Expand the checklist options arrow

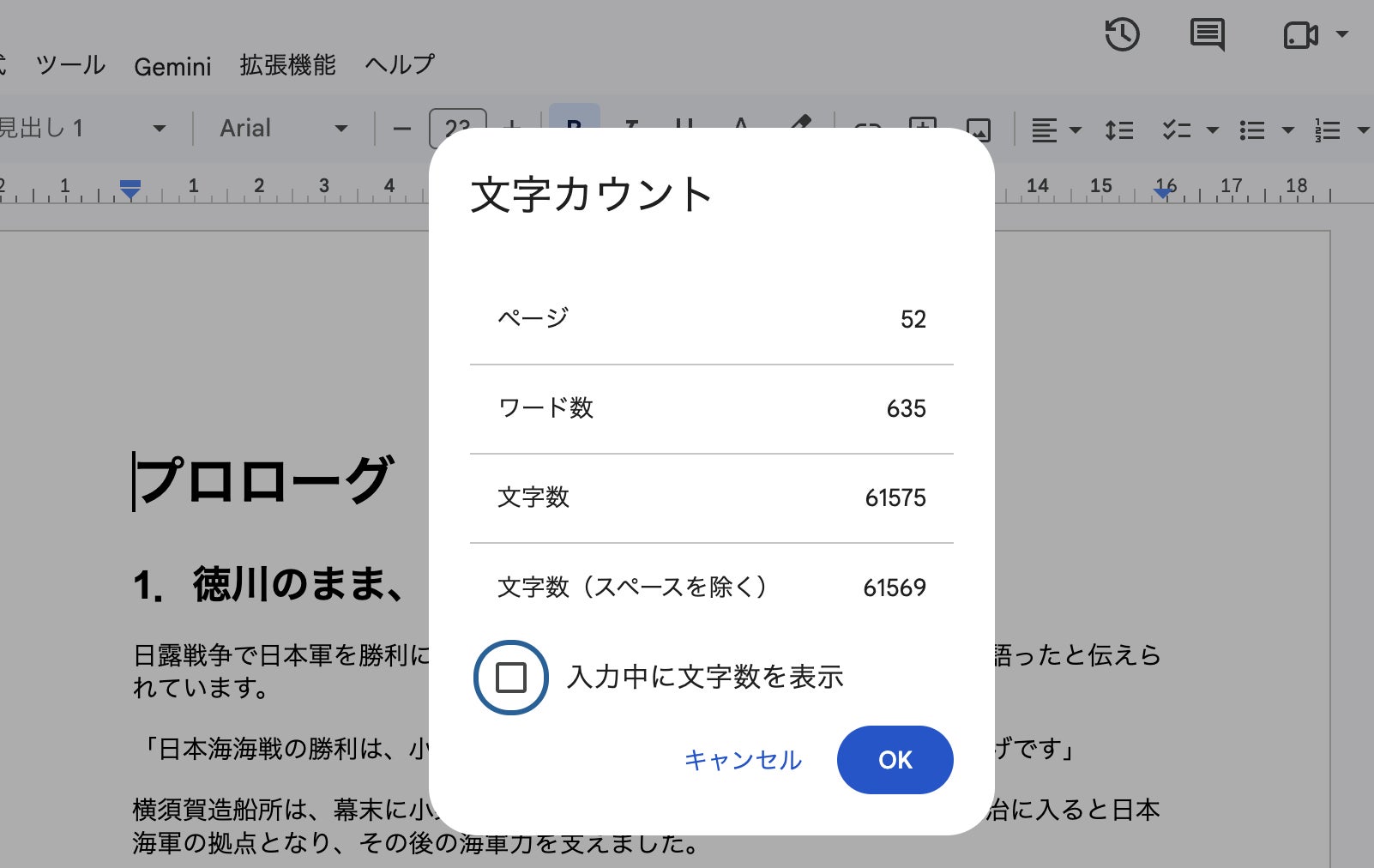pos(1212,130)
